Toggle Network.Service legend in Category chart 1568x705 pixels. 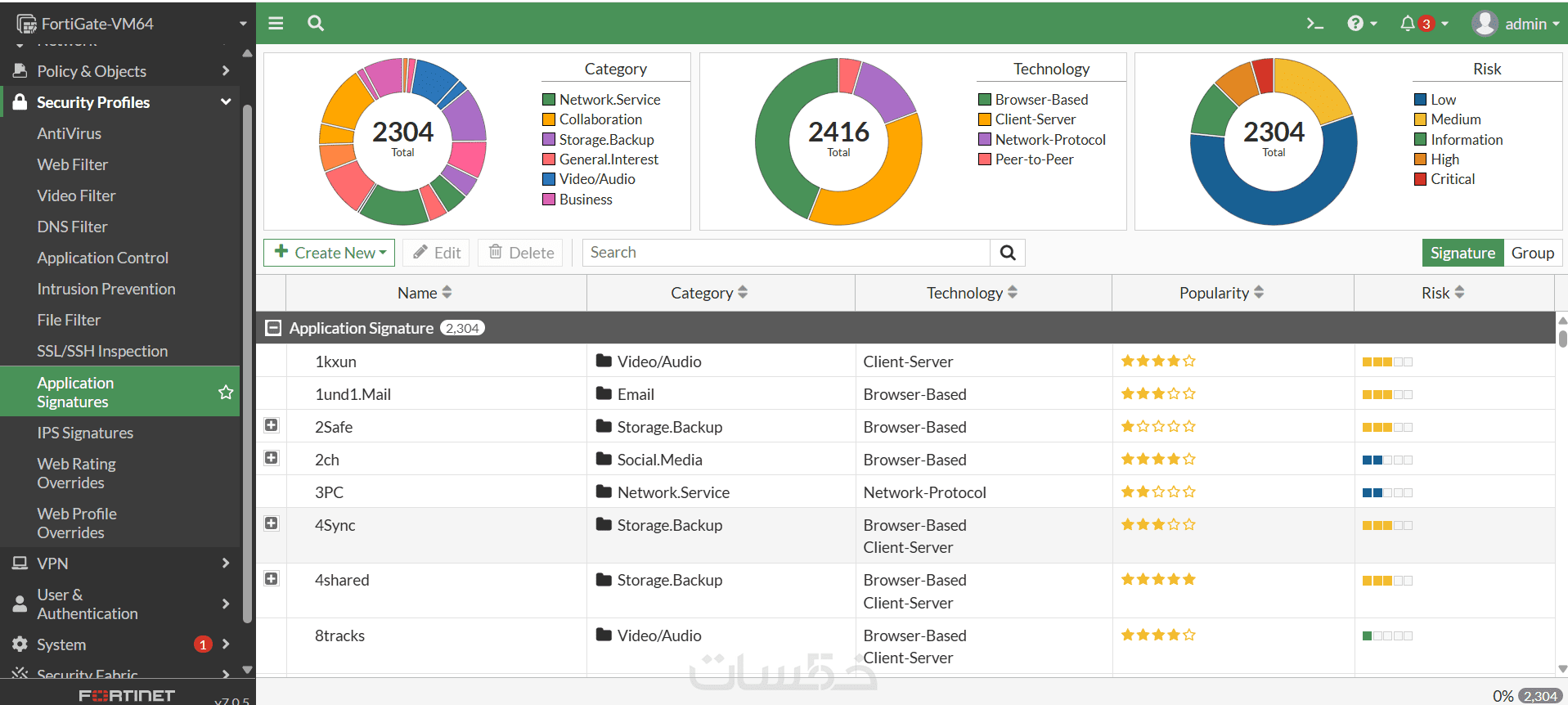coord(601,100)
